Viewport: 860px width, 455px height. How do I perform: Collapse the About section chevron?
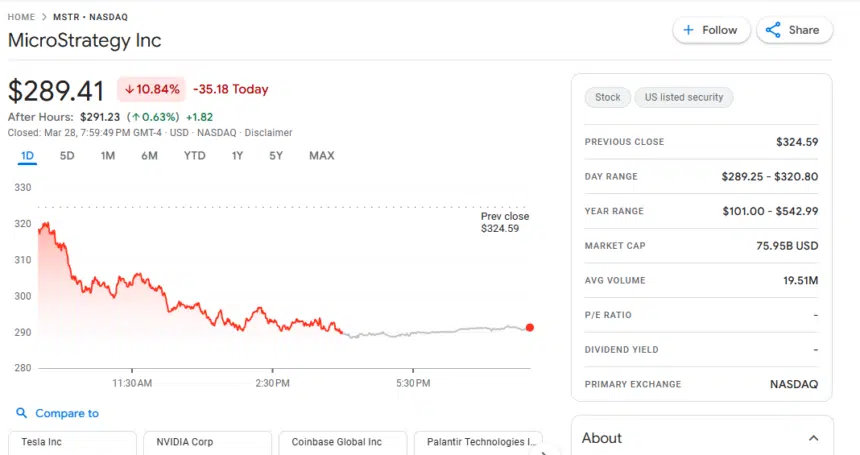click(x=813, y=438)
